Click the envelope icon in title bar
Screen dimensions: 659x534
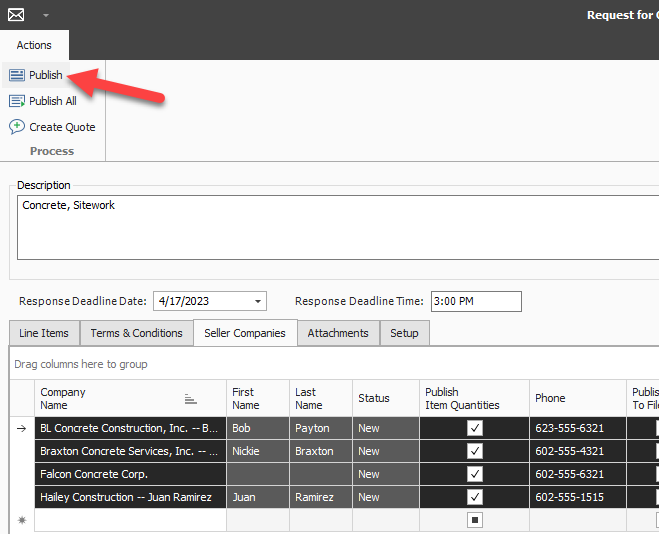click(16, 15)
